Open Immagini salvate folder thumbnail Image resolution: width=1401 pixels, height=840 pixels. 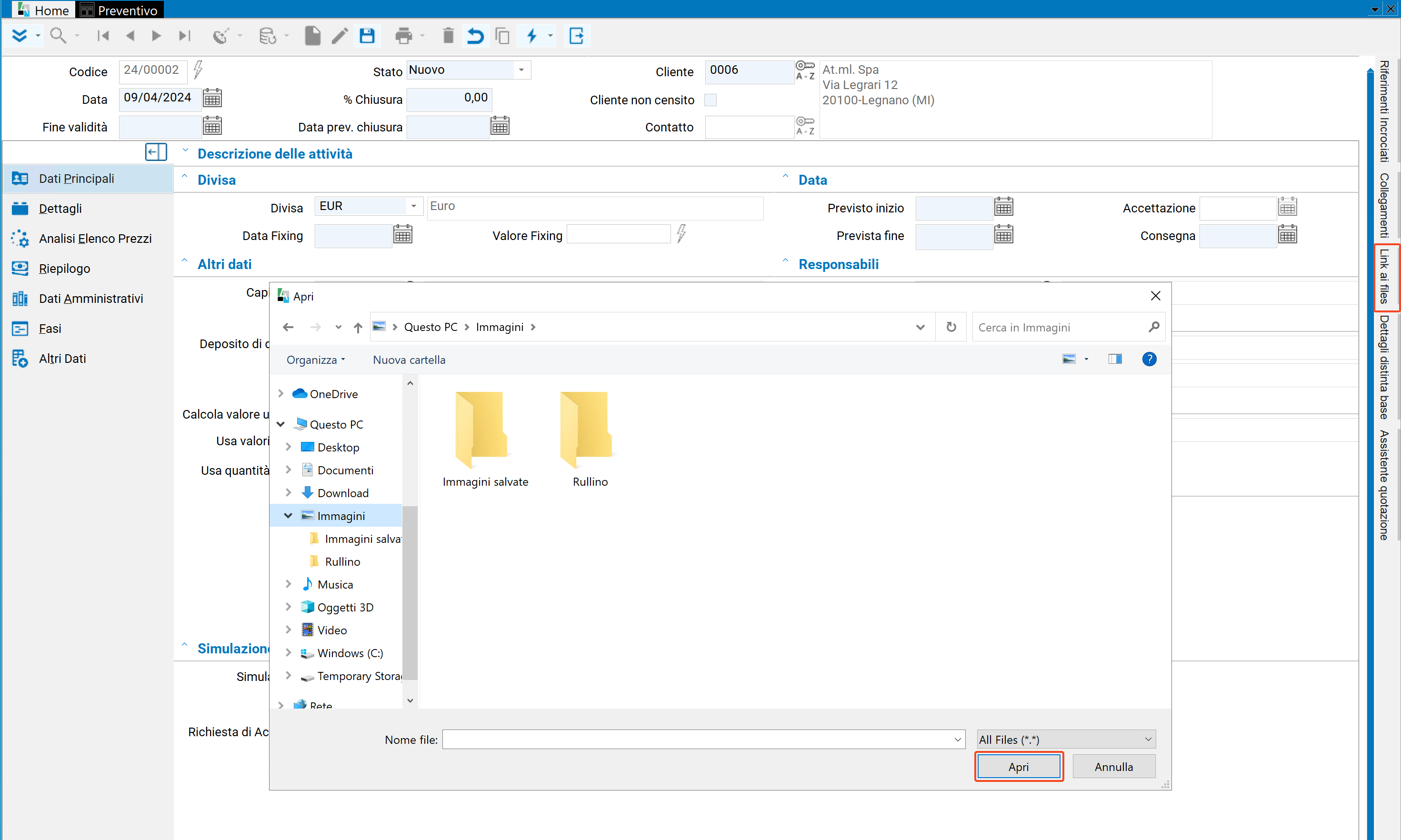point(485,439)
